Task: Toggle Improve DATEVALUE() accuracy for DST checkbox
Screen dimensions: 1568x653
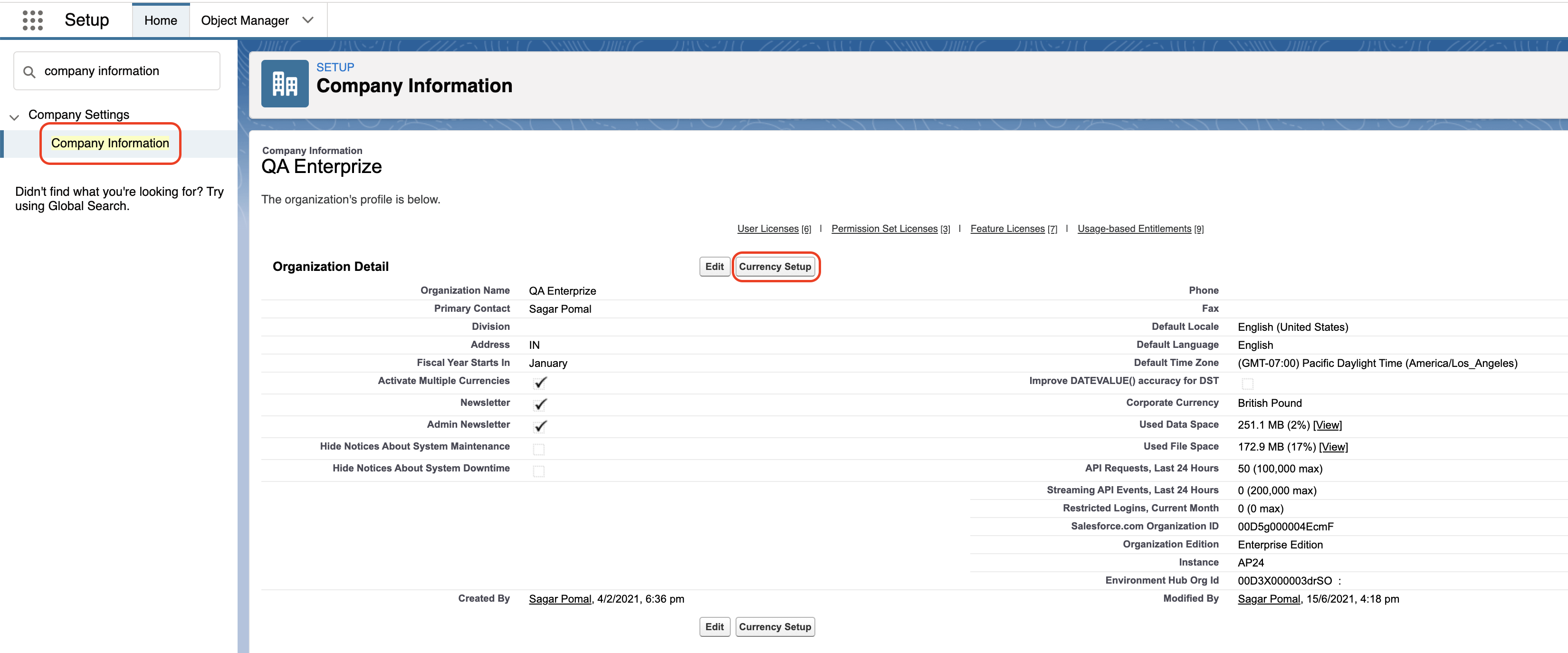Action: point(1247,384)
